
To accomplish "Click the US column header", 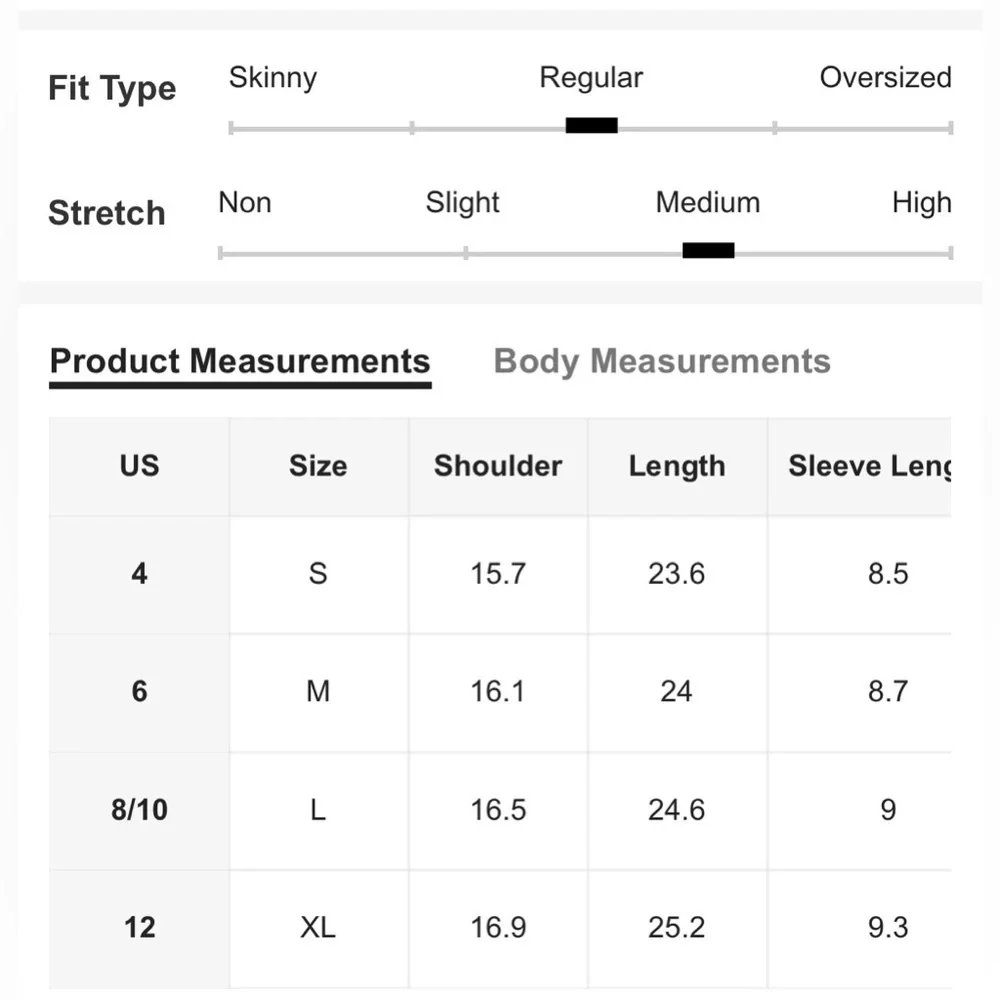I will point(139,466).
